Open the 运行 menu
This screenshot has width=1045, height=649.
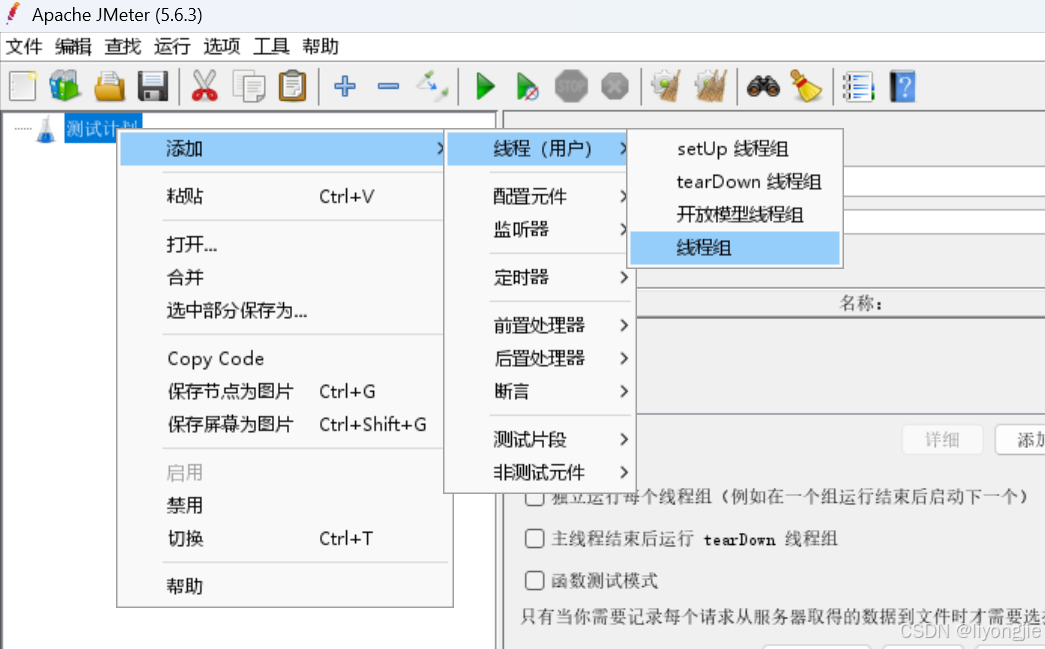pos(172,46)
